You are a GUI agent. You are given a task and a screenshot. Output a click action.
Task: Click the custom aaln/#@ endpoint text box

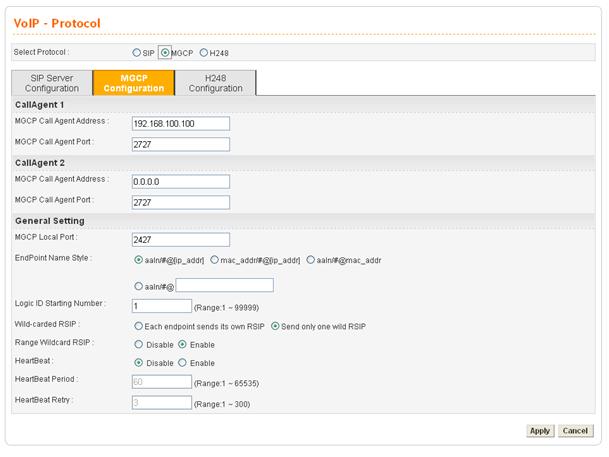pyautogui.click(x=224, y=285)
